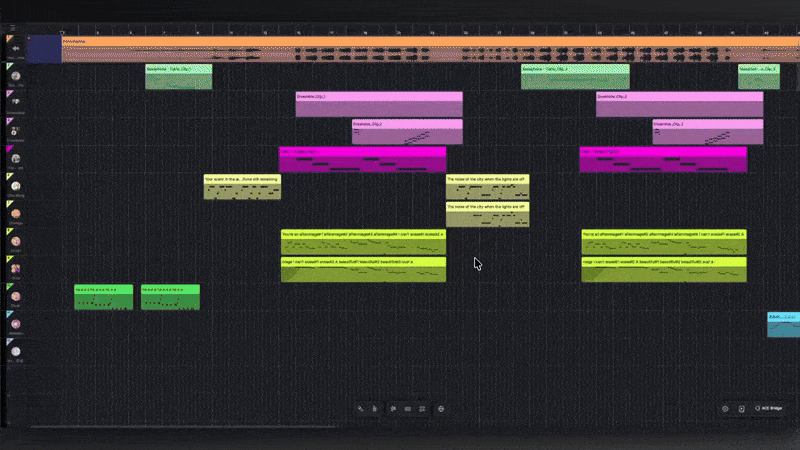Open the mixer icon in bottom toolbar
Screen dimensions: 800x450
point(393,408)
